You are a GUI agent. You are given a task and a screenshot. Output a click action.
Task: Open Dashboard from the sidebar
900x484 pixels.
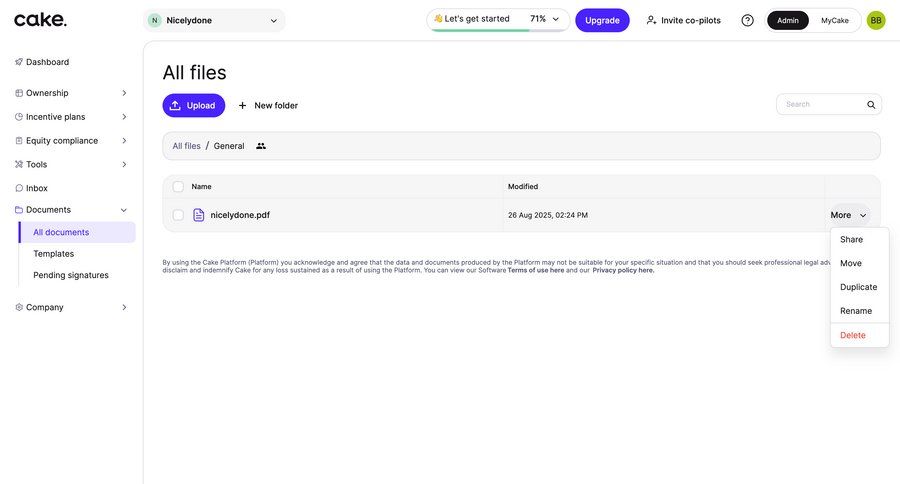coord(47,62)
